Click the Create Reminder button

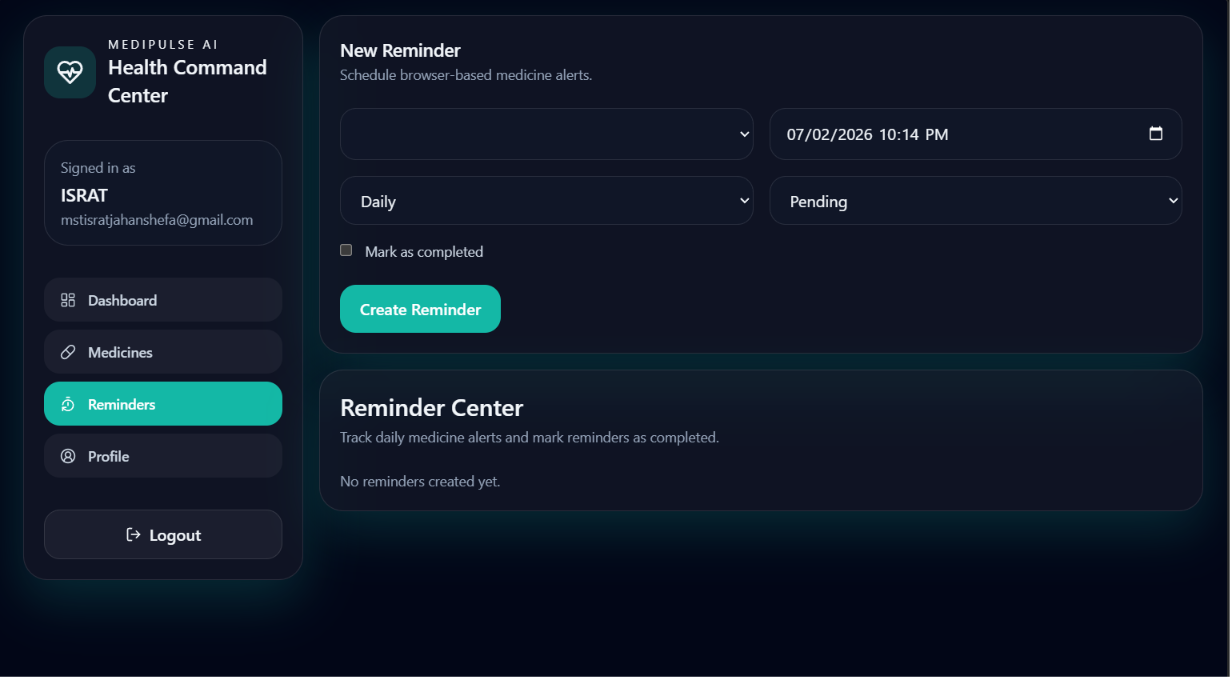pos(420,309)
